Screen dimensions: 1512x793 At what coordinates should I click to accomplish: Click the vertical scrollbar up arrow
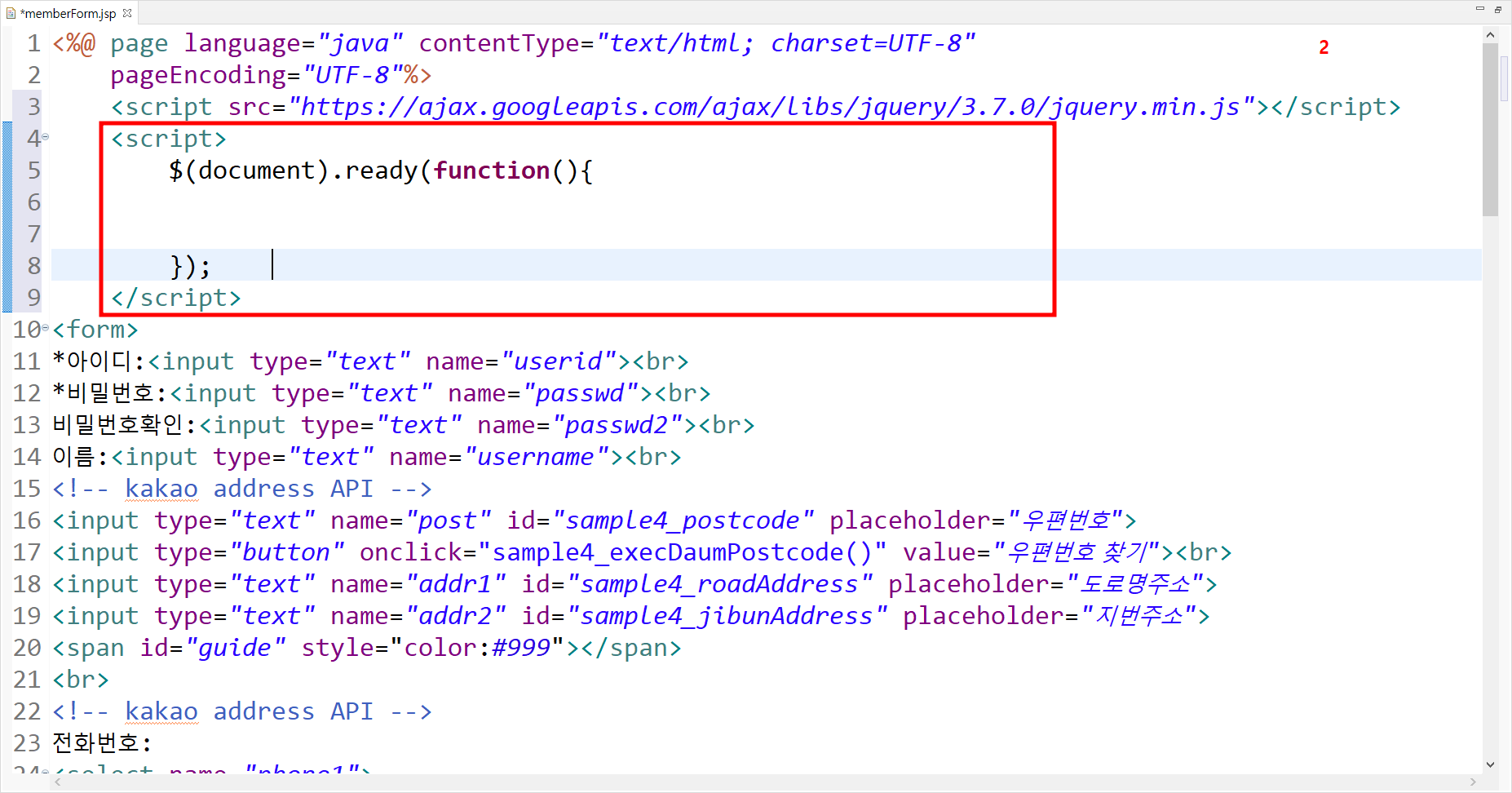click(x=1490, y=34)
